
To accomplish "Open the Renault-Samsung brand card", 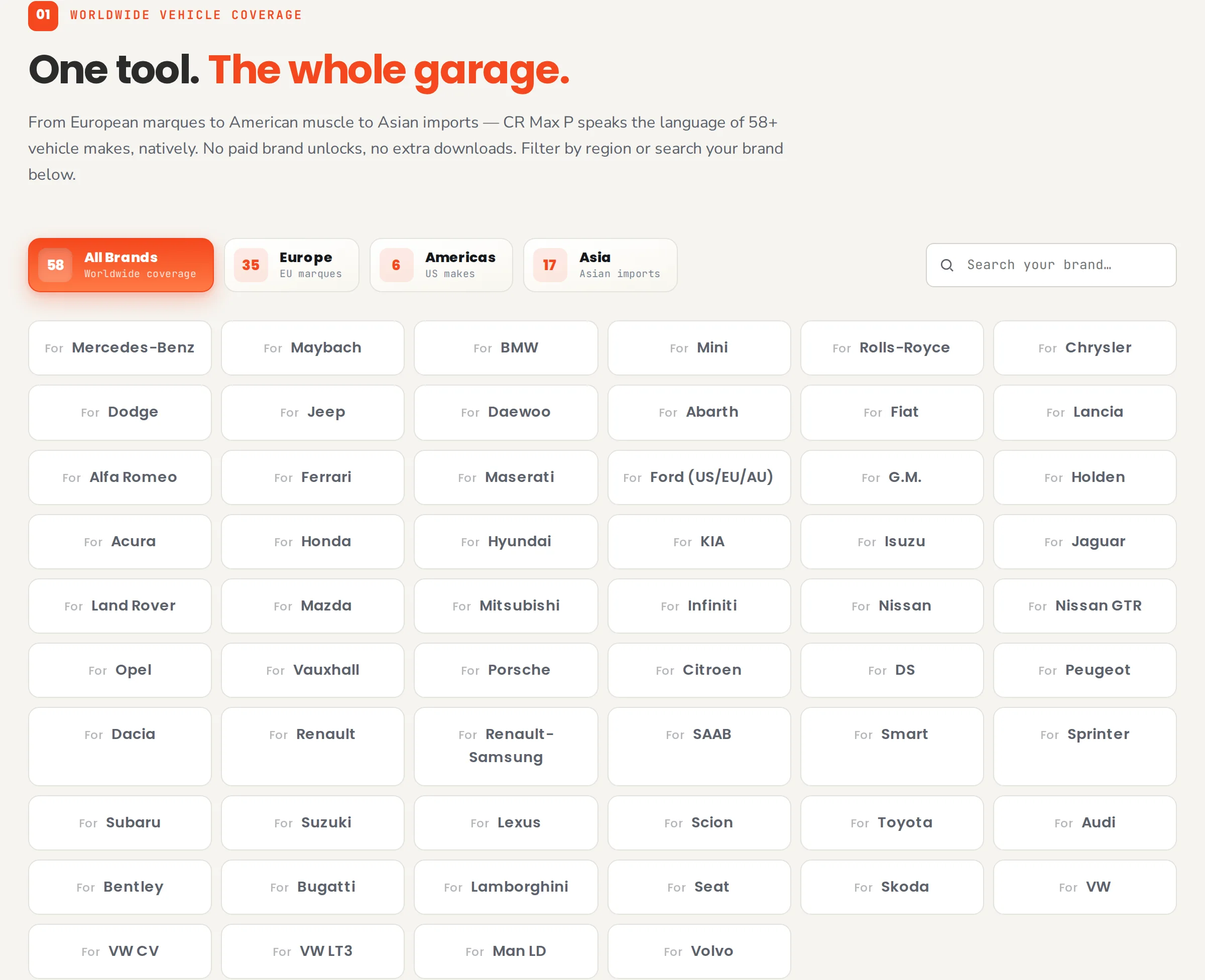I will [x=506, y=746].
